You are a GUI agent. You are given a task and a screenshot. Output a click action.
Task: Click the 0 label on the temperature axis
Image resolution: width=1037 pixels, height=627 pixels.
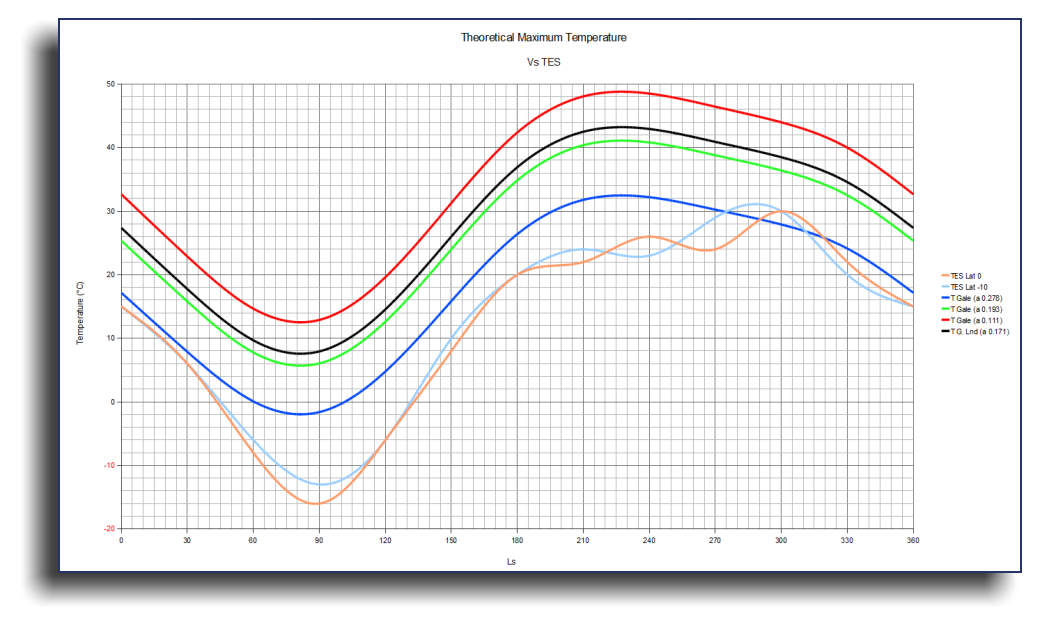[113, 402]
